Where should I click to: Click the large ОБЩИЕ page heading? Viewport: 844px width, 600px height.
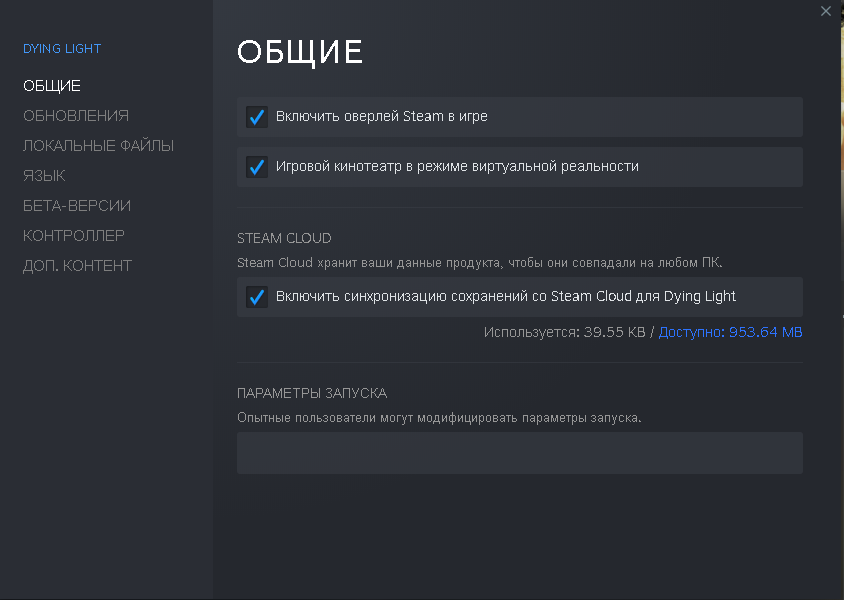300,52
